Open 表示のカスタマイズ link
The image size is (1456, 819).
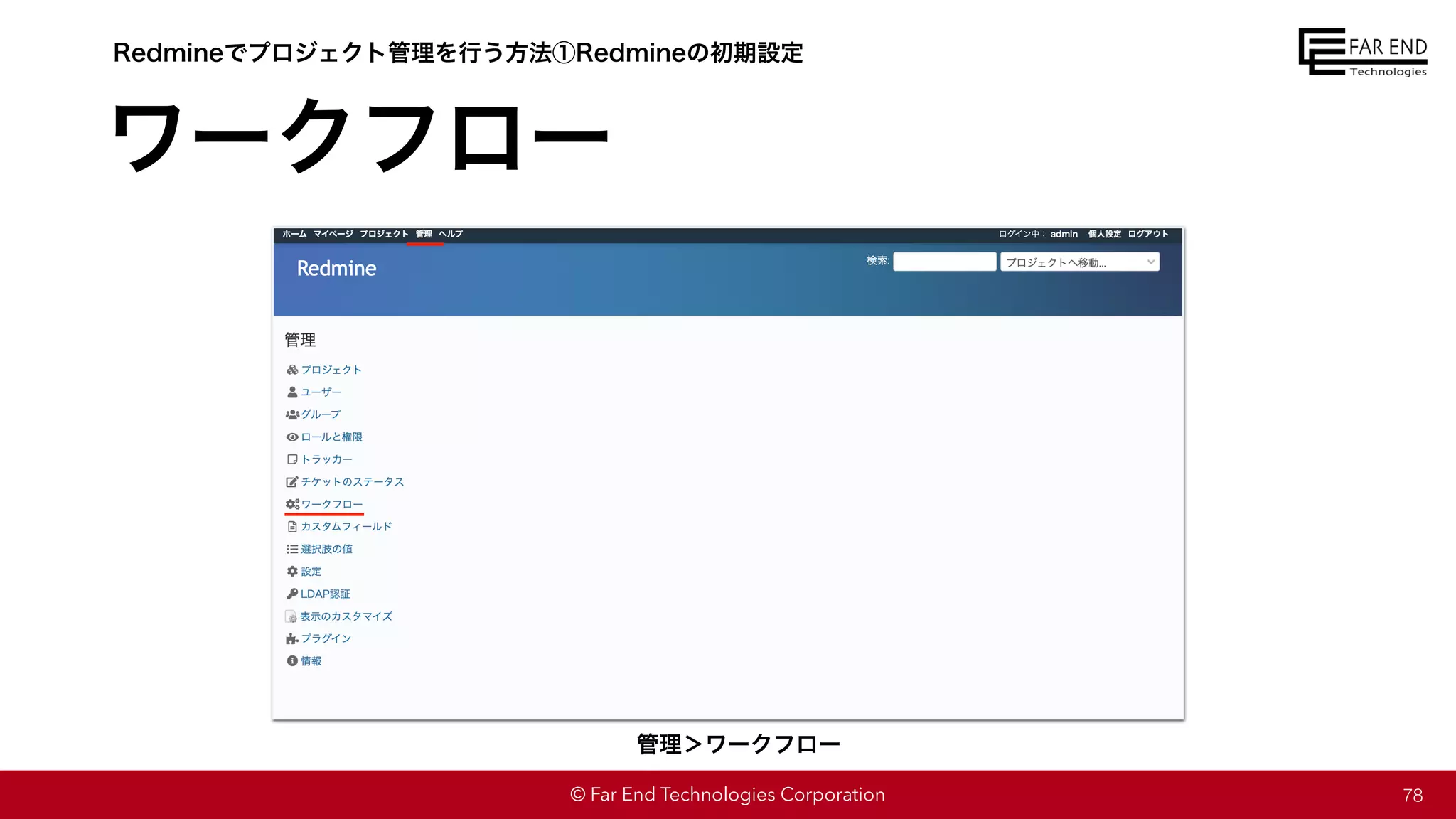pos(346,616)
